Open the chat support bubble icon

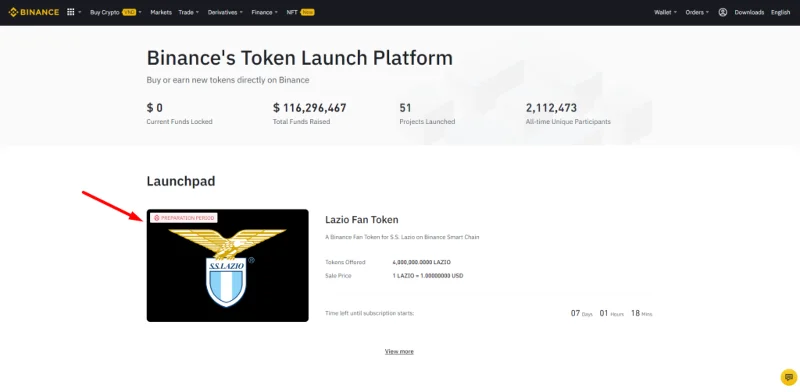tap(788, 377)
